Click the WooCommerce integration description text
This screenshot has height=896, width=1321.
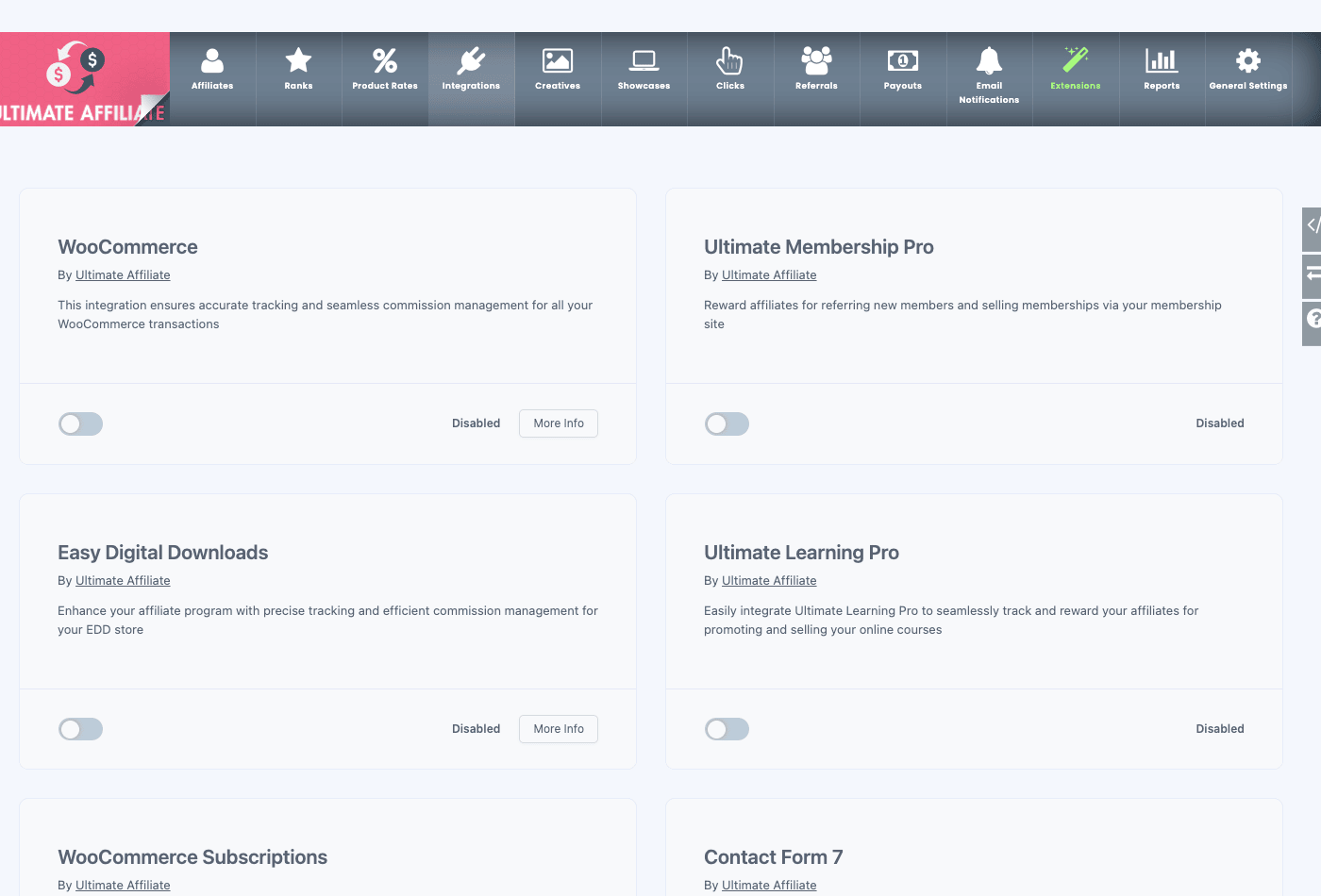pos(326,315)
